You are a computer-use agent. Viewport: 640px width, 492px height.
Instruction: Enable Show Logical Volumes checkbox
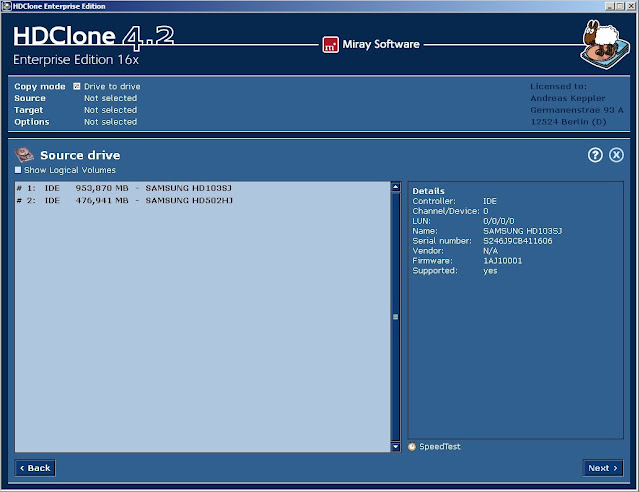pos(18,170)
